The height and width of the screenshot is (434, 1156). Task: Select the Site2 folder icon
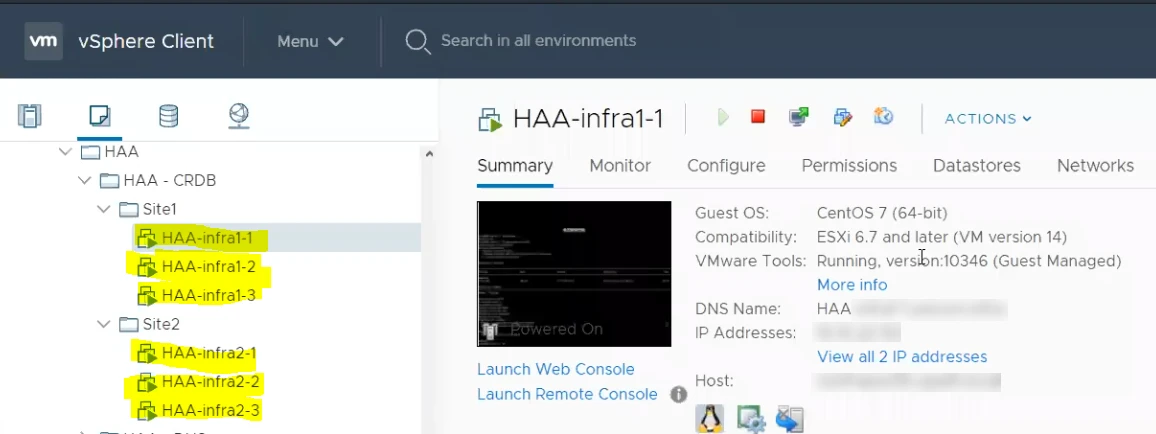click(x=129, y=324)
